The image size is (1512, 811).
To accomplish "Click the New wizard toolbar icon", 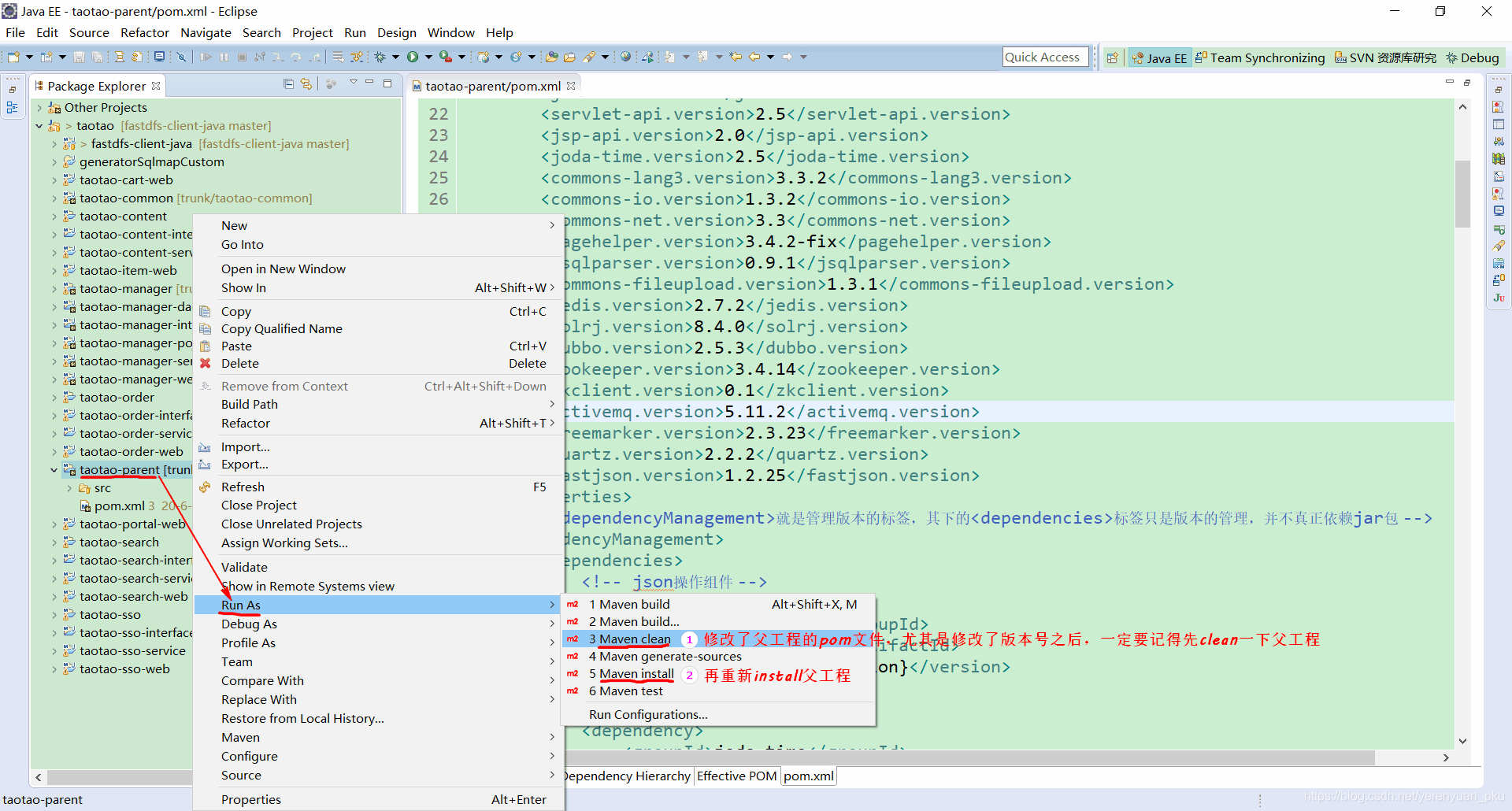I will [13, 57].
